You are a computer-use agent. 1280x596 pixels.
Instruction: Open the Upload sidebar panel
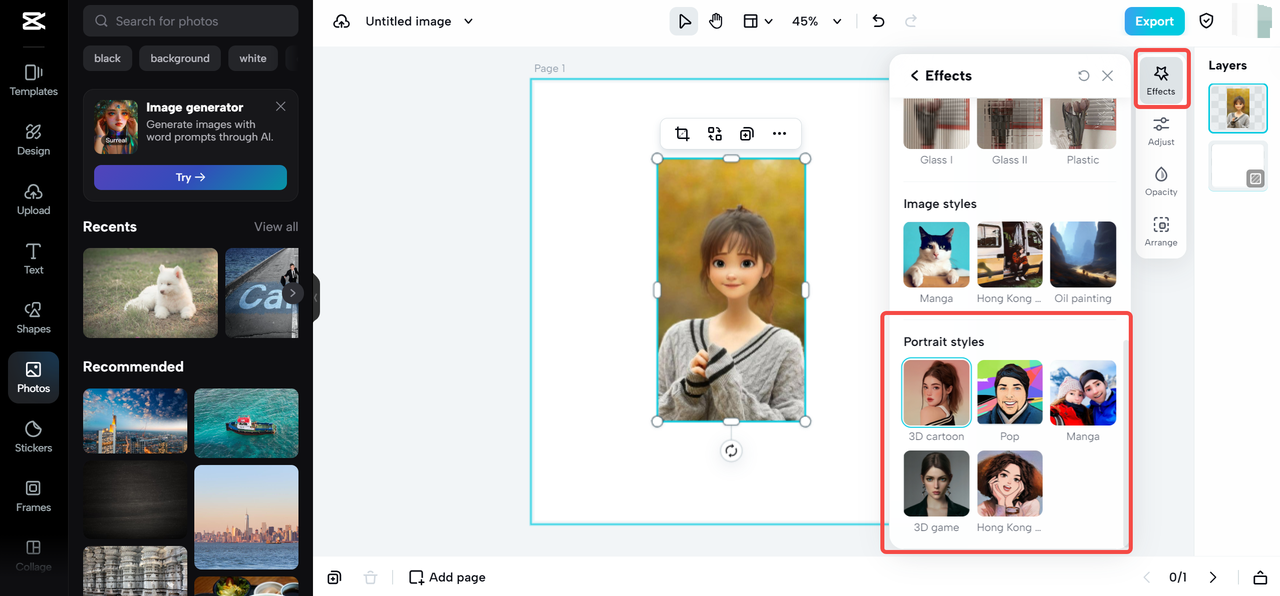[33, 198]
